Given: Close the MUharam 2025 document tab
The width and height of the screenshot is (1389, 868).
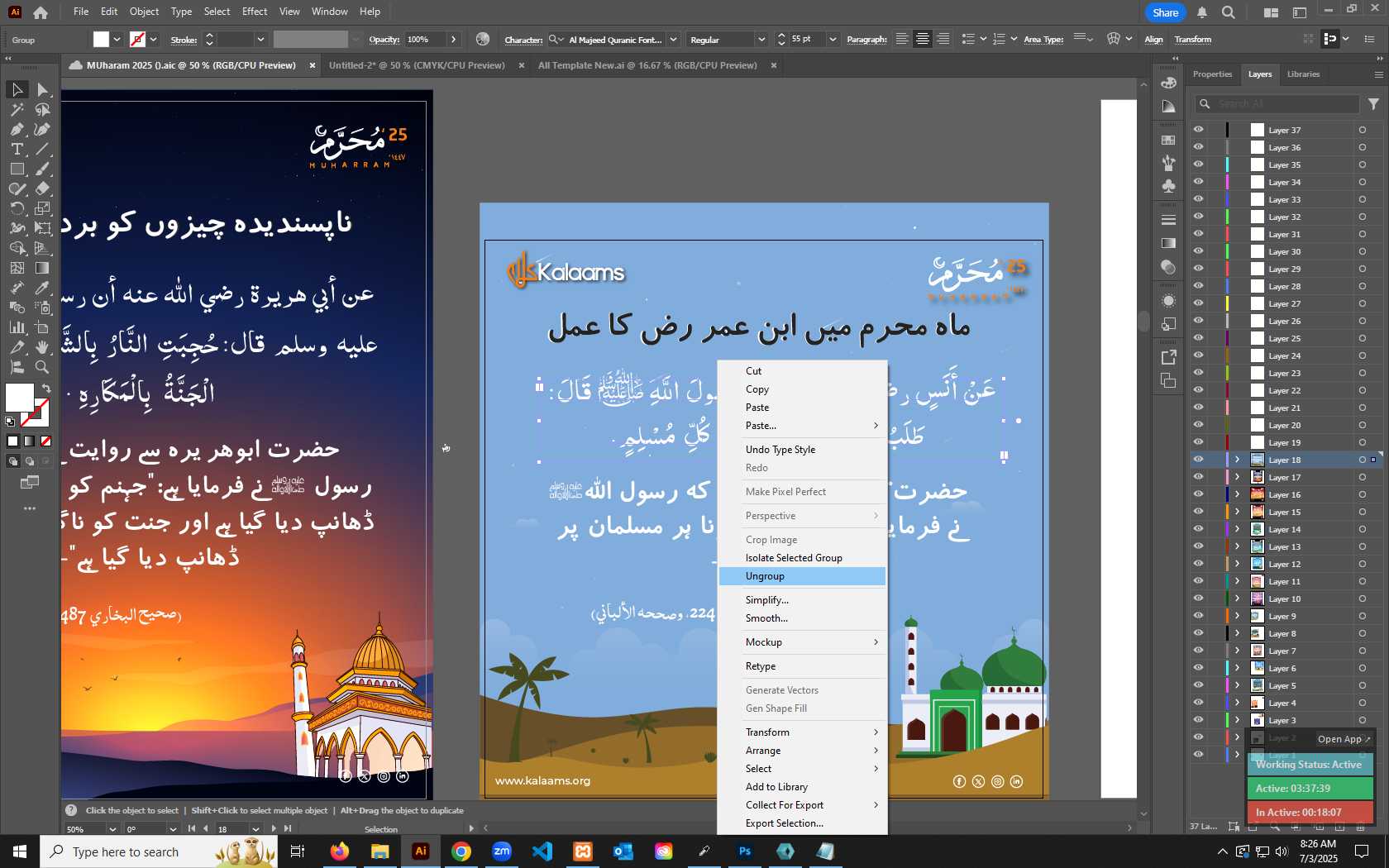Looking at the screenshot, I should (313, 65).
